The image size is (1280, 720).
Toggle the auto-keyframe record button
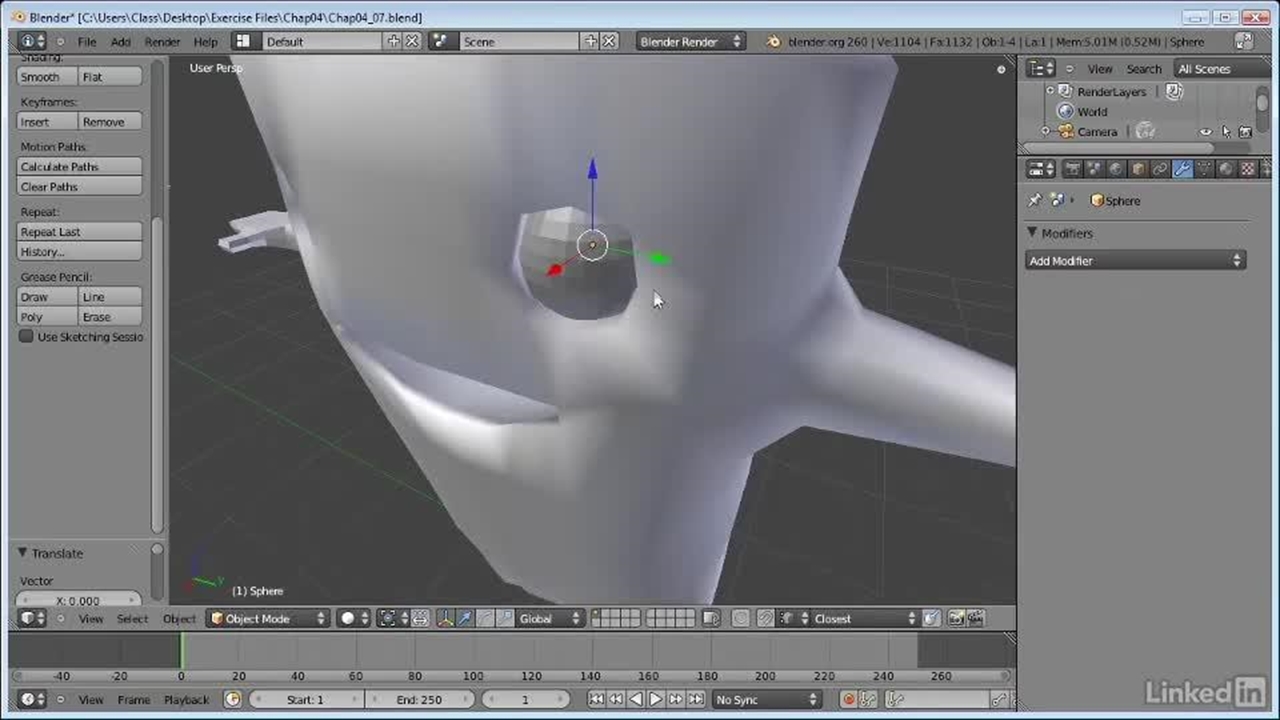point(848,700)
